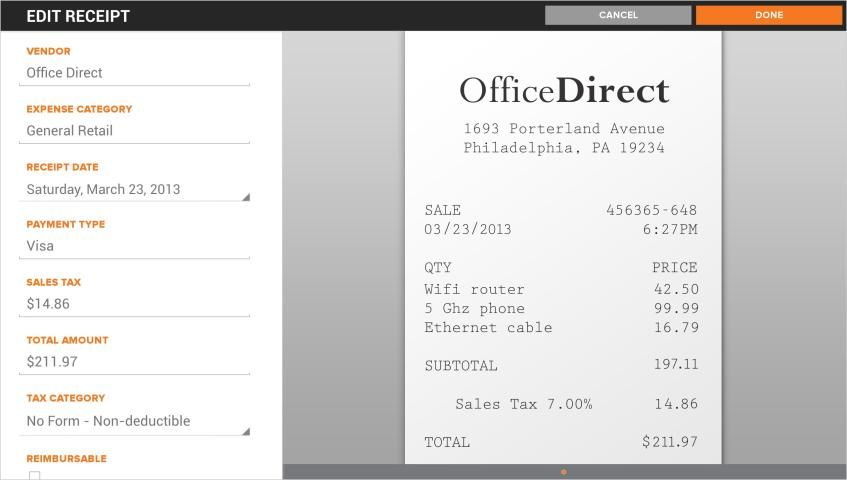Viewport: 847px width, 480px height.
Task: Select the Expense Category field General Retail
Action: (134, 131)
